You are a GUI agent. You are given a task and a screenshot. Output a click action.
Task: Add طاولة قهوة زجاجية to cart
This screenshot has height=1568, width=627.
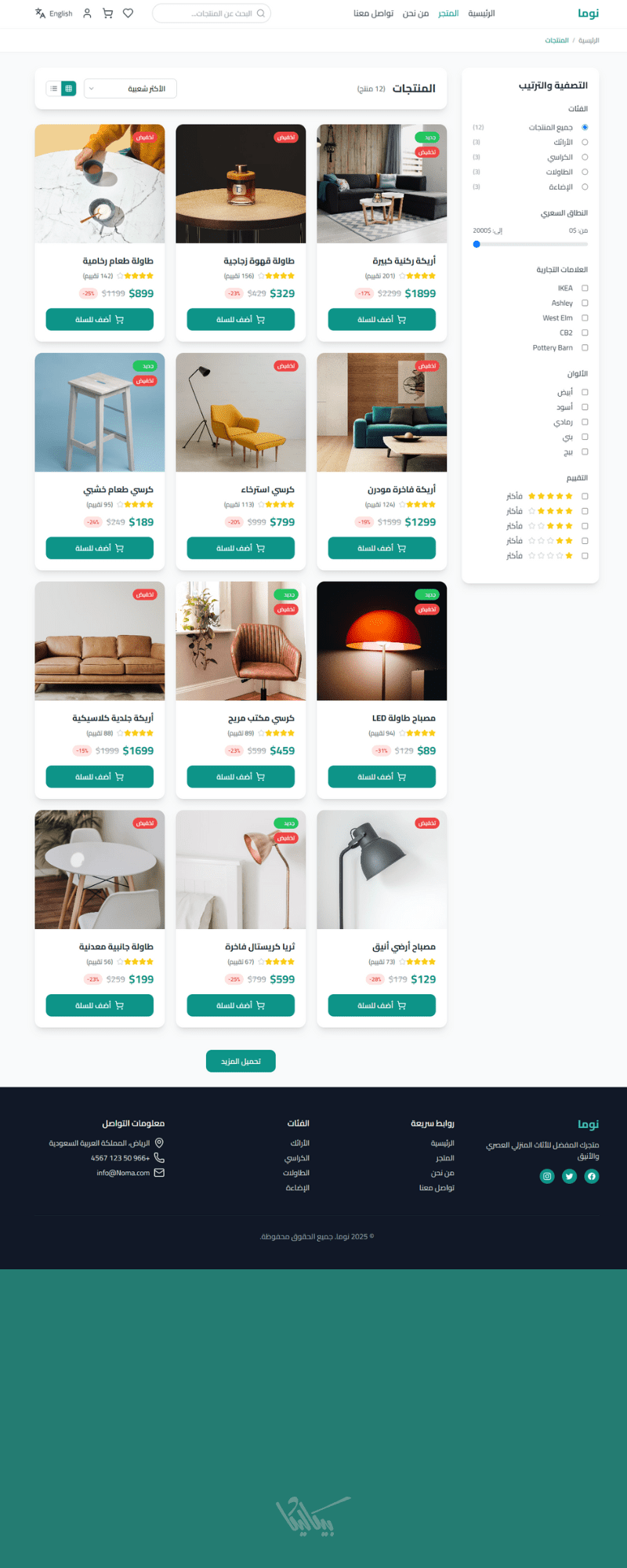[x=241, y=320]
